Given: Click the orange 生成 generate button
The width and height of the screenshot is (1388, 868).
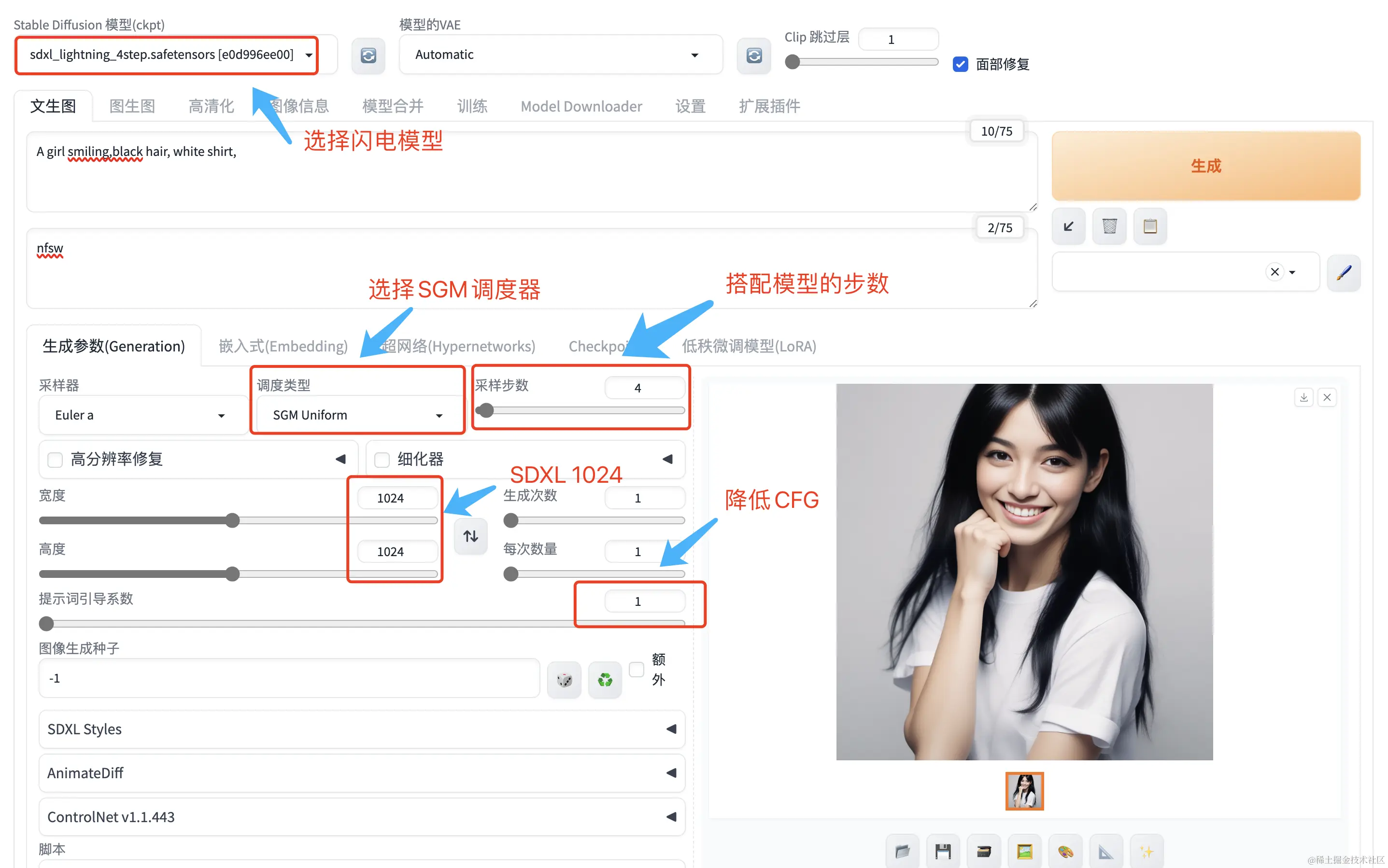Looking at the screenshot, I should 1205,166.
